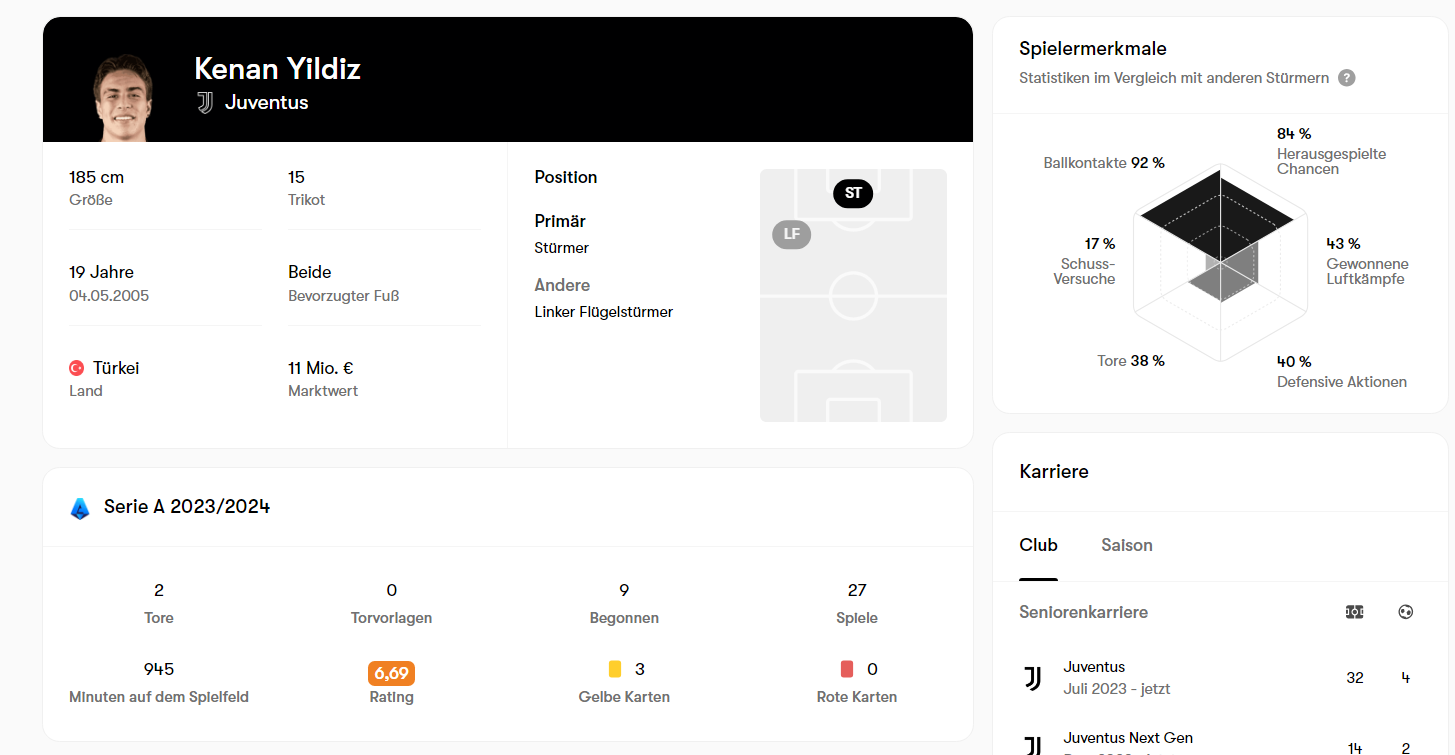Select the ST position badge on the pitch
The height and width of the screenshot is (755, 1455).
853,193
